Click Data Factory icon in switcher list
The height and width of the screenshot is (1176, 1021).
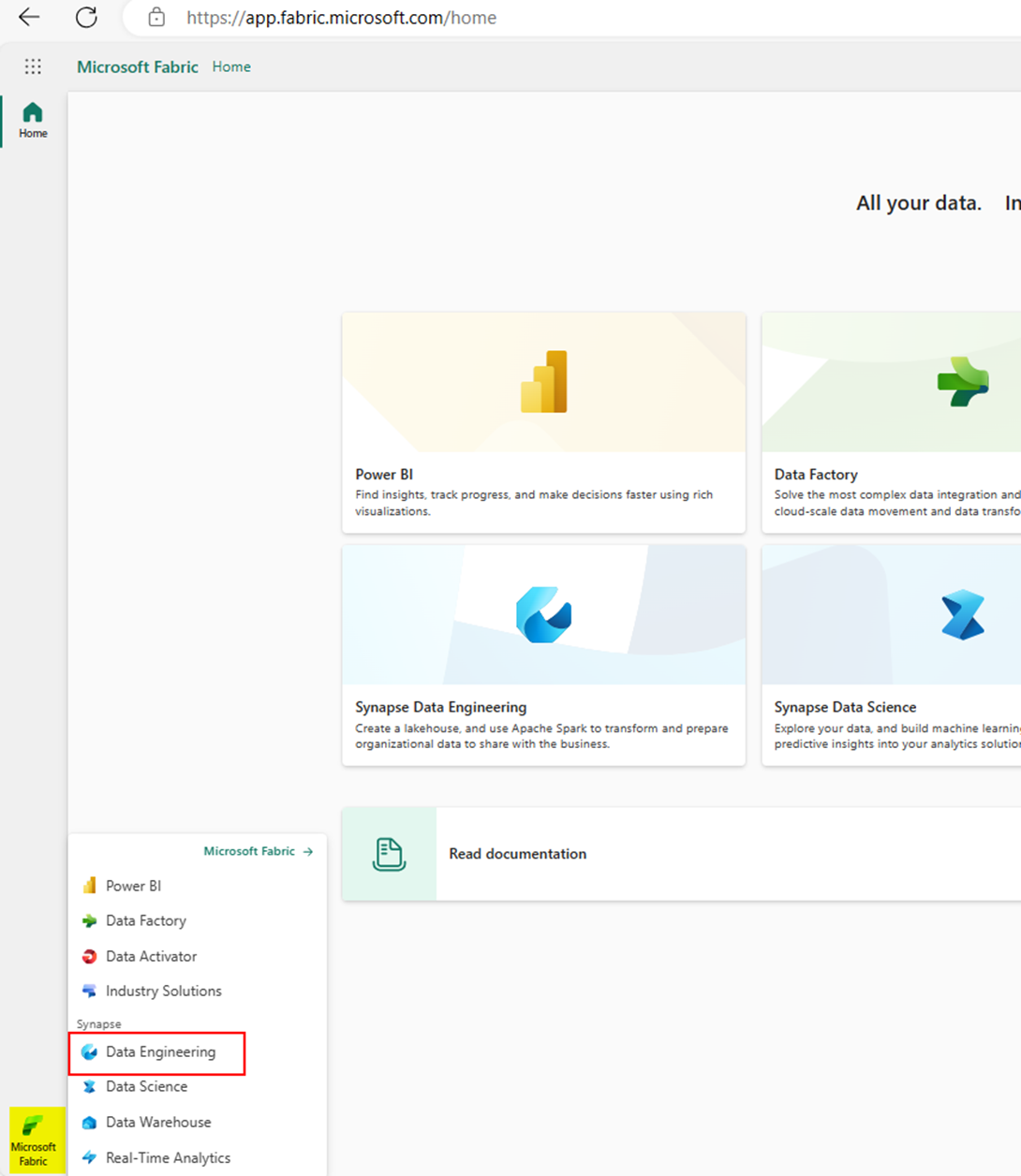pos(89,921)
